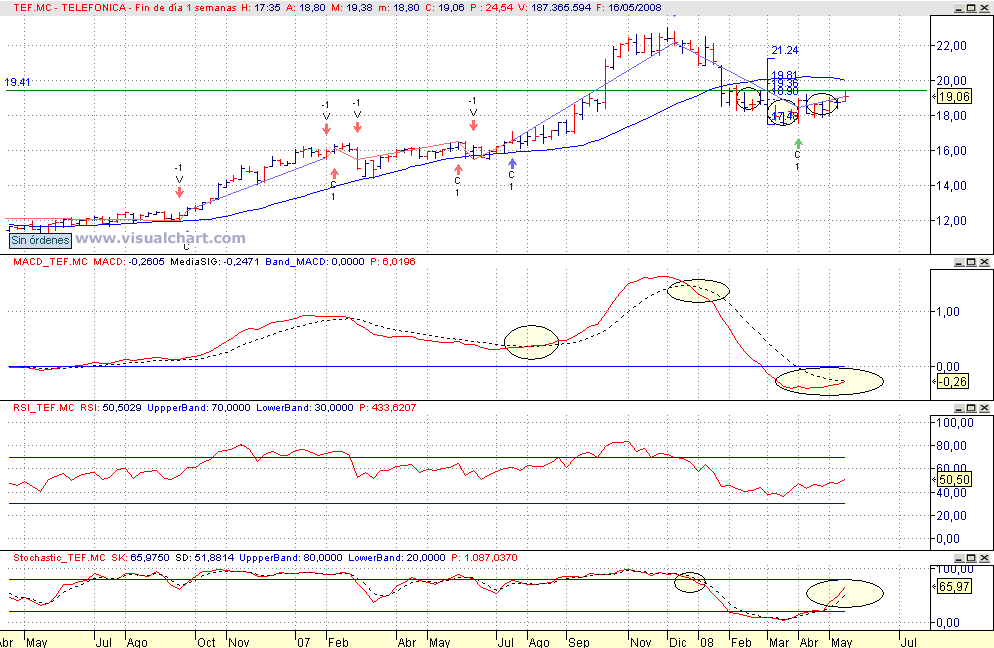
Task: Click the 'Stochastic_TEF.MC' indicator title
Action: pyautogui.click(x=60, y=558)
